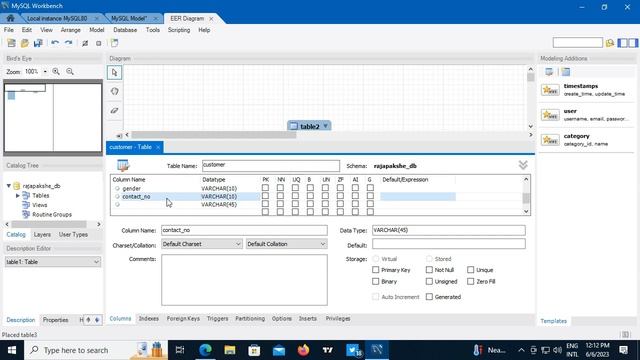Select the hand pan tool
Image resolution: width=640 pixels, height=360 pixels.
(114, 91)
